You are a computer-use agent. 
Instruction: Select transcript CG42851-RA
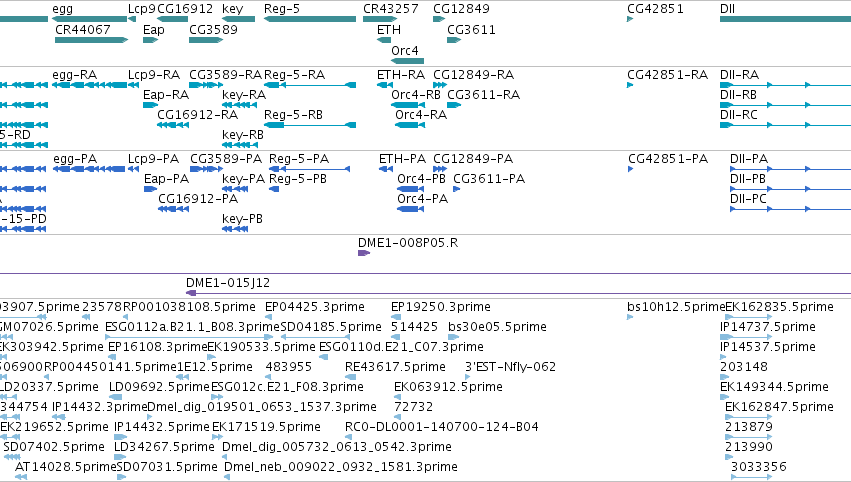(668, 75)
